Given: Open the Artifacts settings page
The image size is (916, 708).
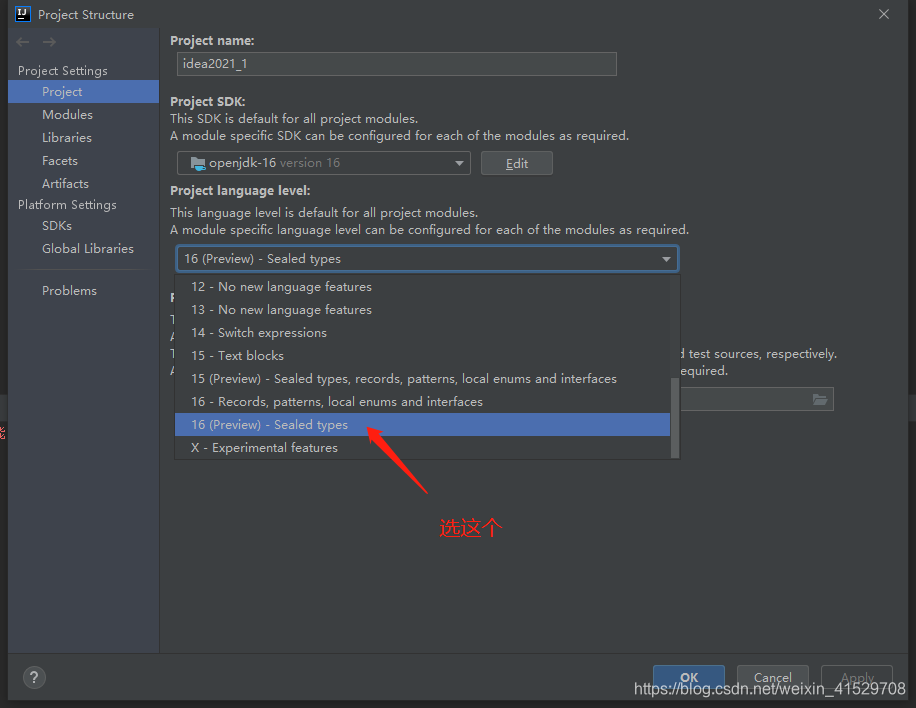Looking at the screenshot, I should pyautogui.click(x=65, y=183).
